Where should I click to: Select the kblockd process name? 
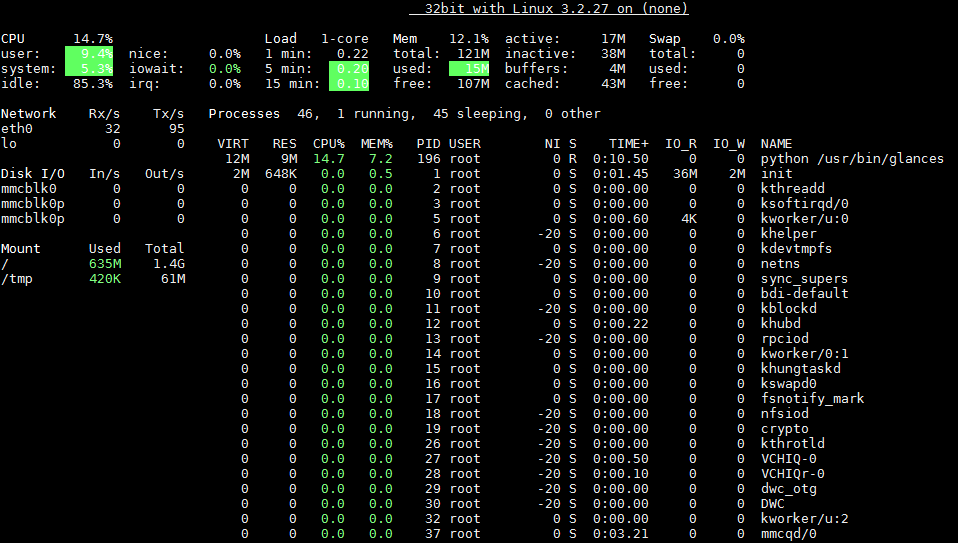tap(789, 309)
